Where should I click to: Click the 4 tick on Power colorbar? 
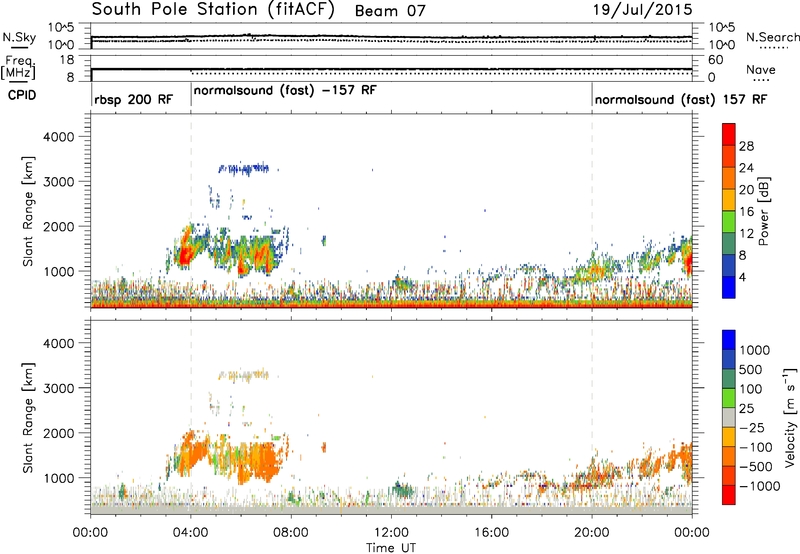(743, 277)
